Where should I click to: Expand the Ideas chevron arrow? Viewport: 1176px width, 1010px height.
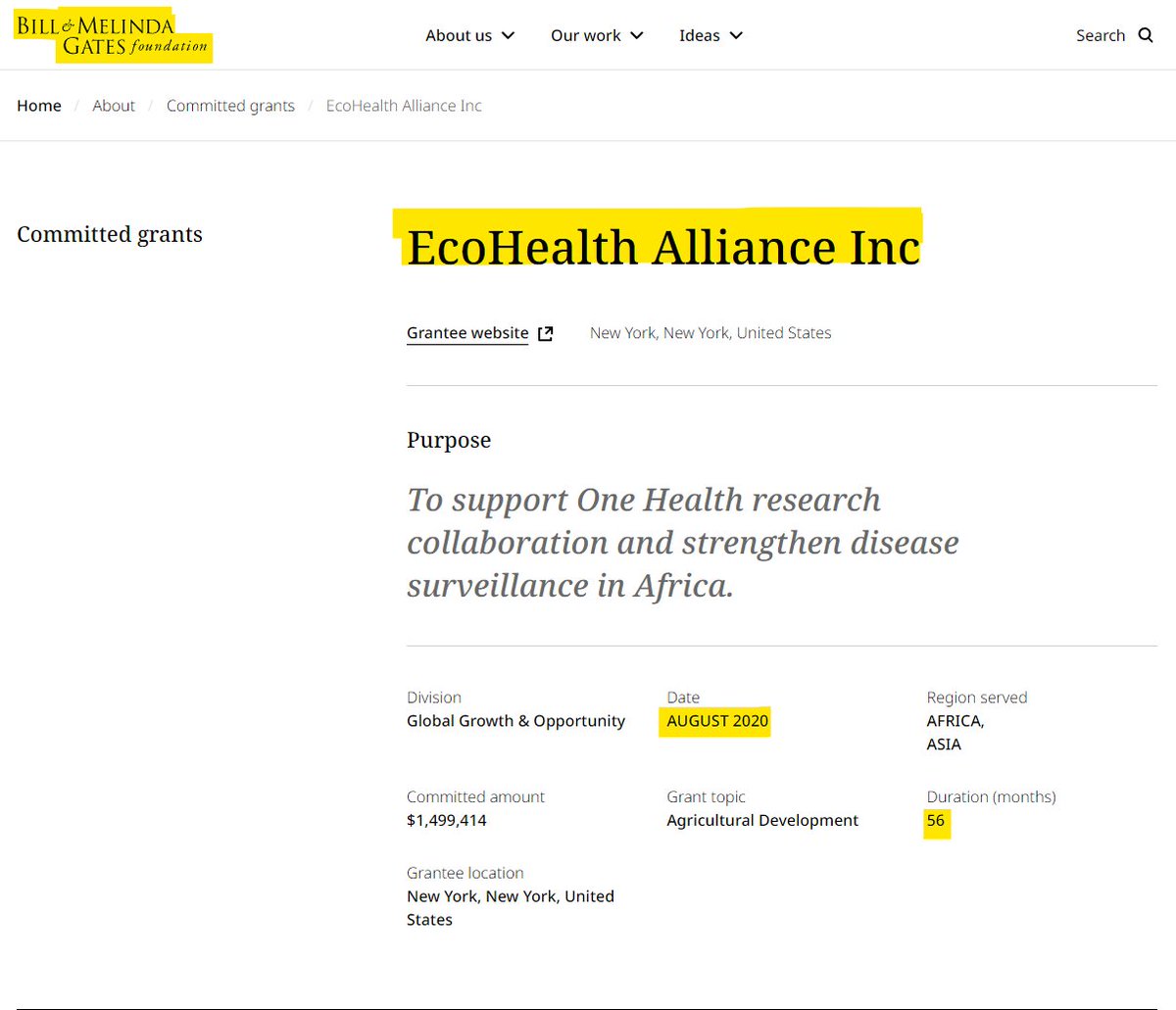click(736, 35)
